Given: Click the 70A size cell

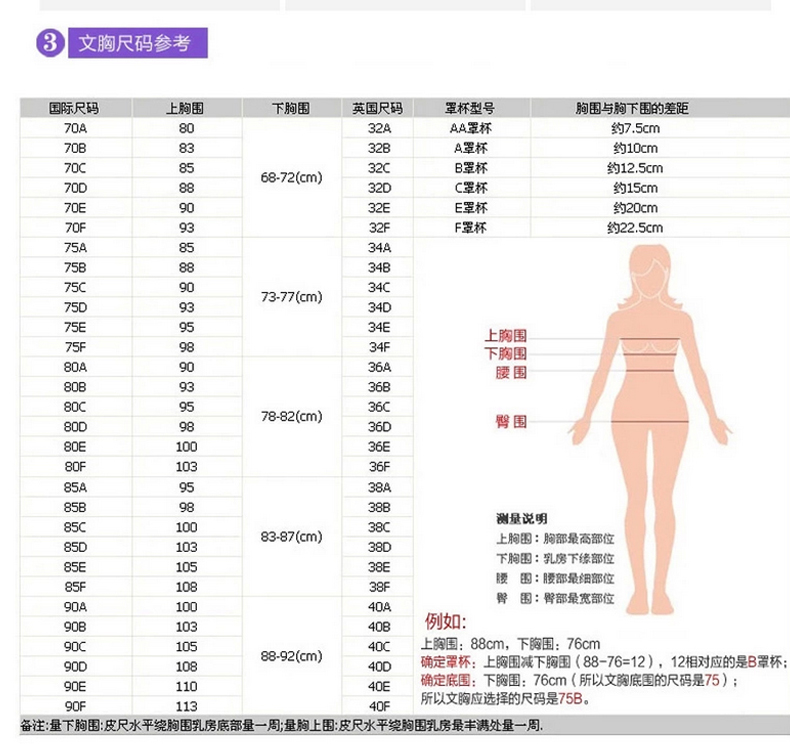Looking at the screenshot, I should click(75, 128).
